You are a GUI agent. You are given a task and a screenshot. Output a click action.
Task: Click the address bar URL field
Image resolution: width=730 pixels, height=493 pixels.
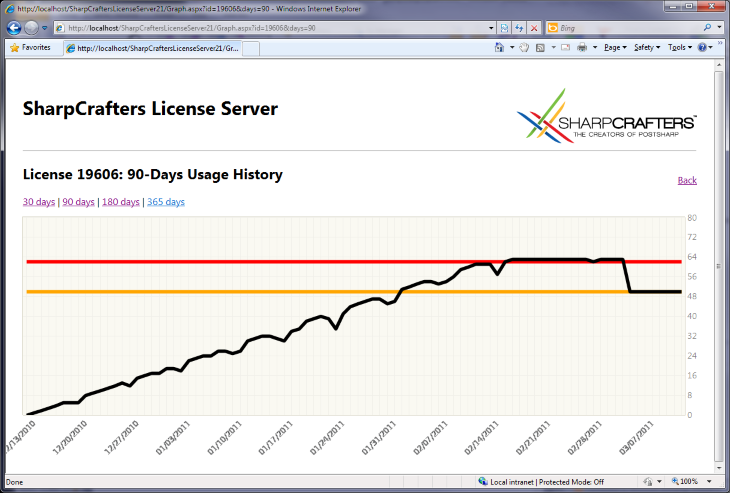pyautogui.click(x=275, y=28)
